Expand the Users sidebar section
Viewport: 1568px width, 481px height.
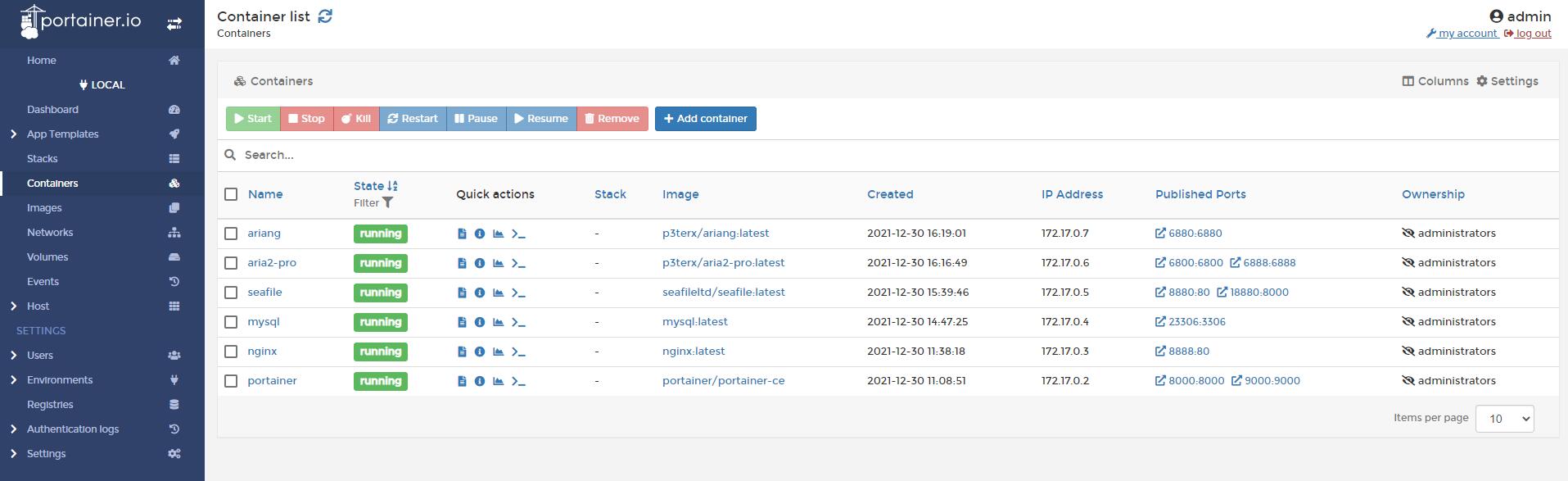point(13,355)
